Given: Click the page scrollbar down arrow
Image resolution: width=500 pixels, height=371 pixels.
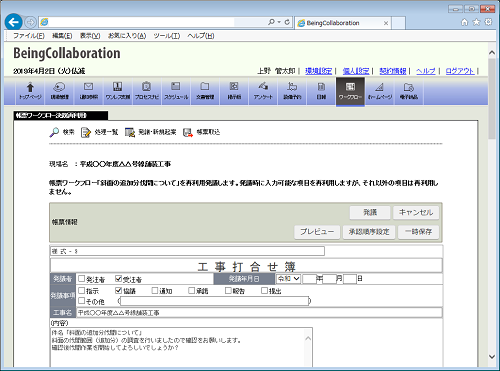Looking at the screenshot, I should pos(492,356).
